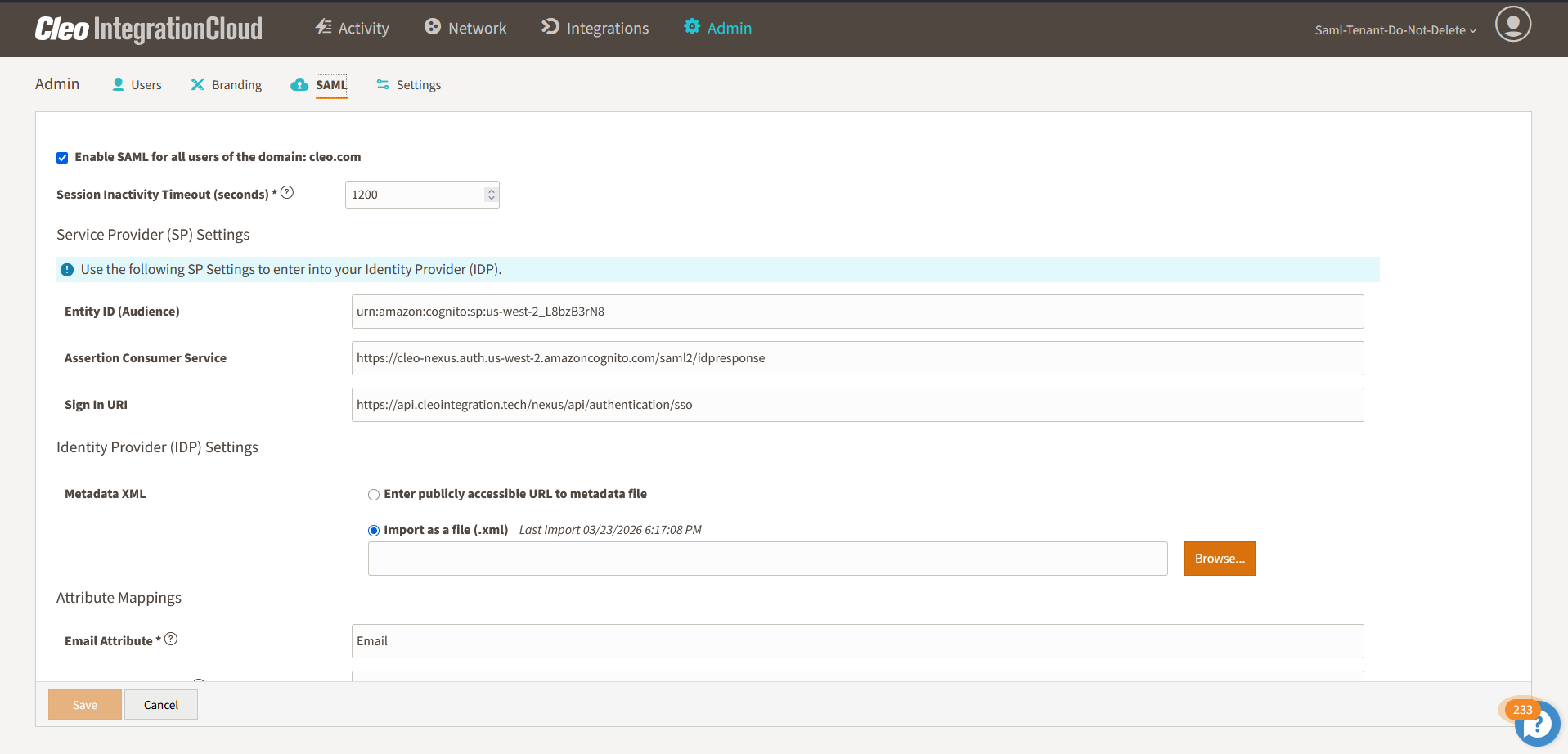Click the Cancel button
This screenshot has height=754, width=1568.
point(161,705)
